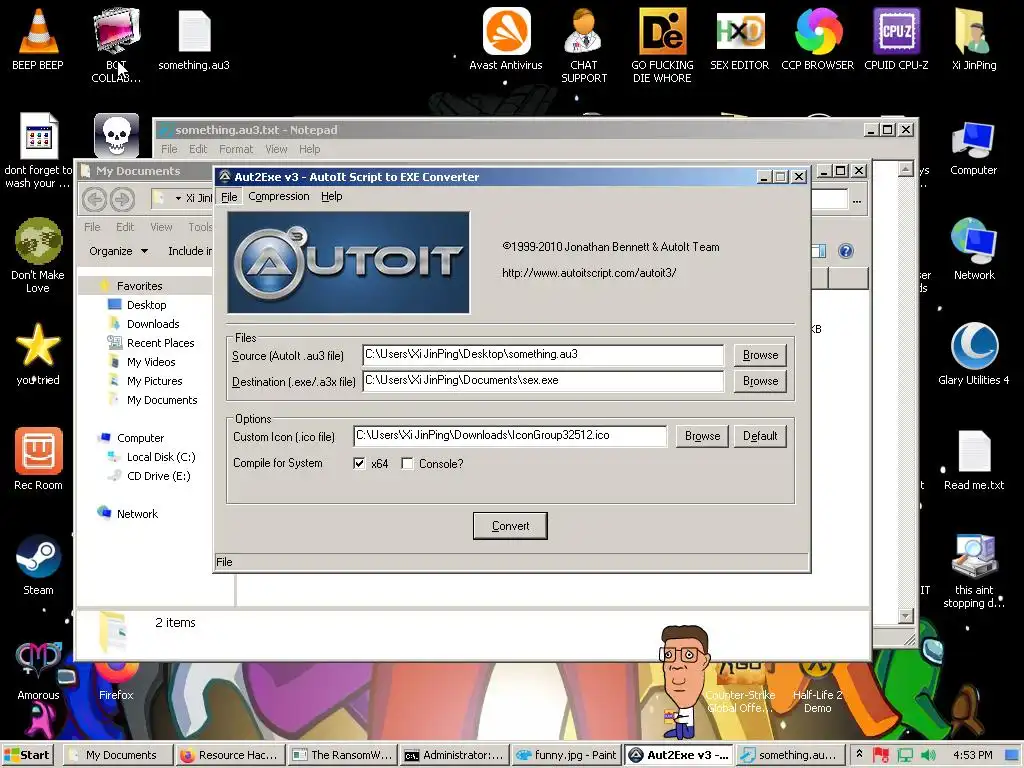Open the skull icon on desktop

116,135
